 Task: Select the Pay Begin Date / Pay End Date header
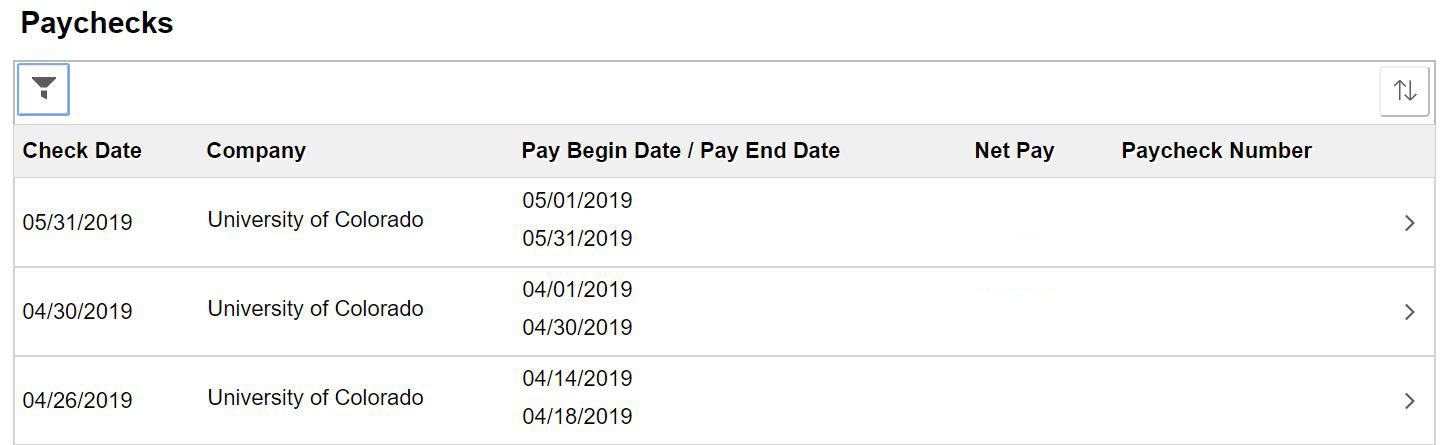(x=680, y=151)
